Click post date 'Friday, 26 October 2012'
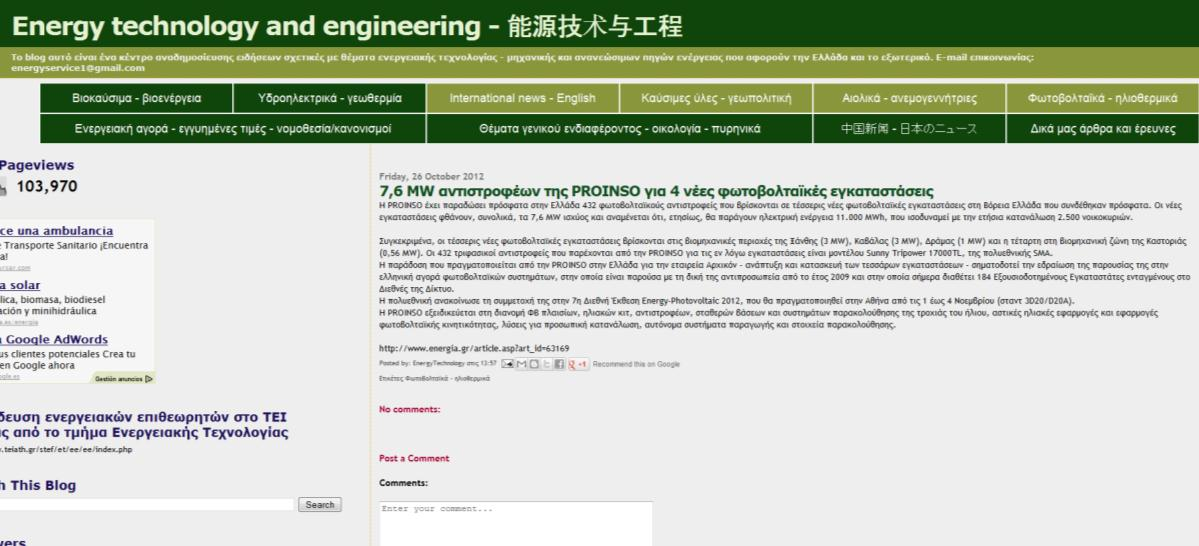 [x=431, y=177]
